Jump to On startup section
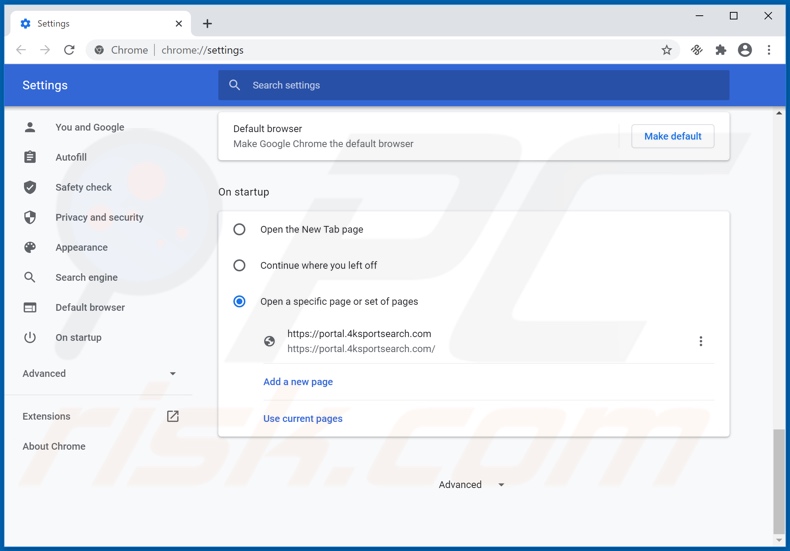 [x=79, y=337]
